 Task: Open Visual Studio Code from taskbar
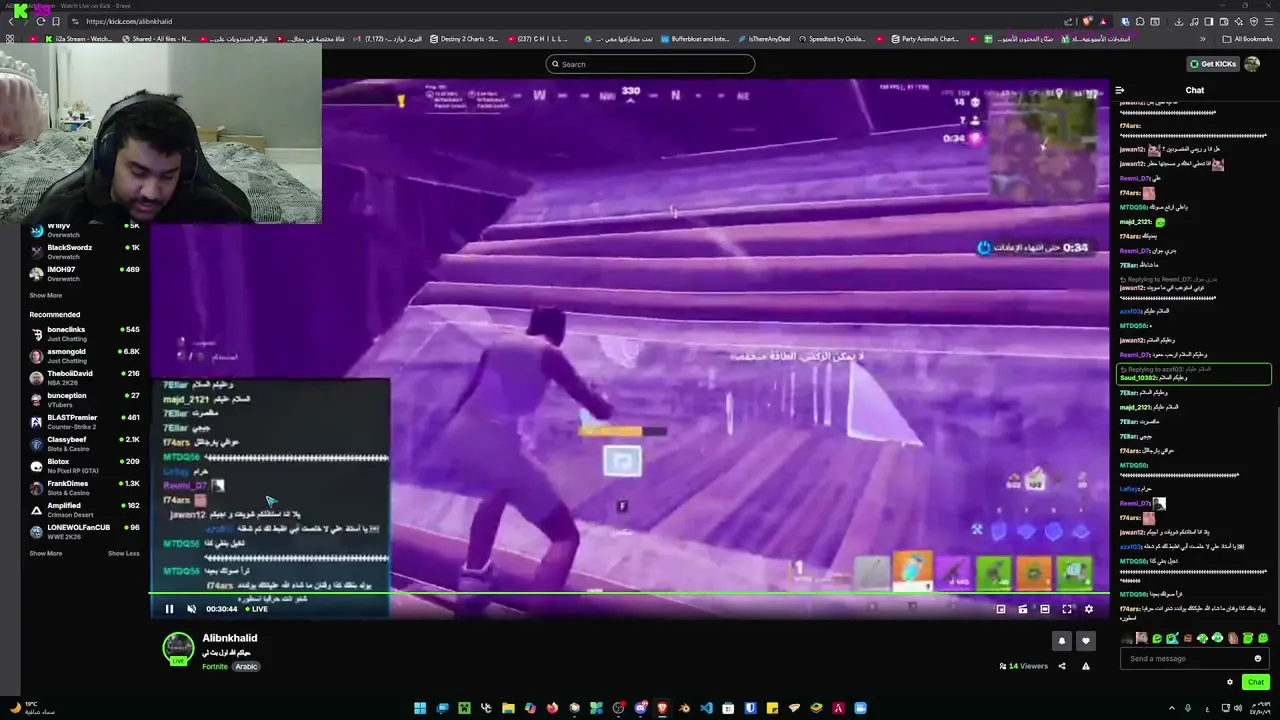pyautogui.click(x=706, y=708)
